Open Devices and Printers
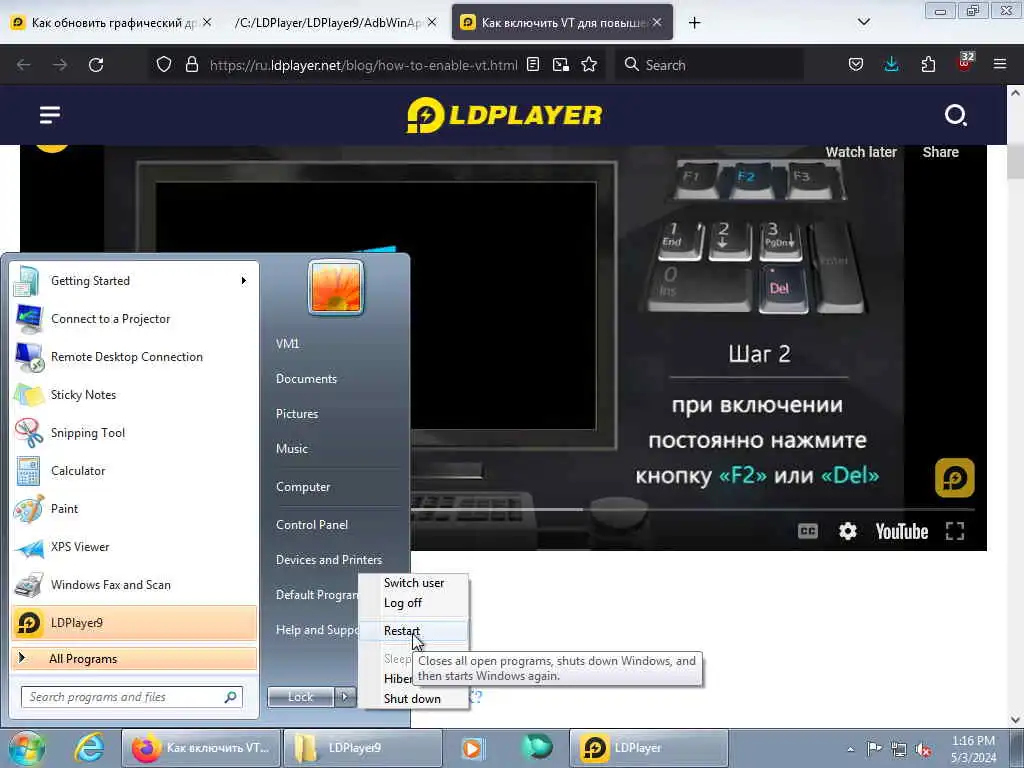Image resolution: width=1024 pixels, height=768 pixels. click(x=328, y=560)
